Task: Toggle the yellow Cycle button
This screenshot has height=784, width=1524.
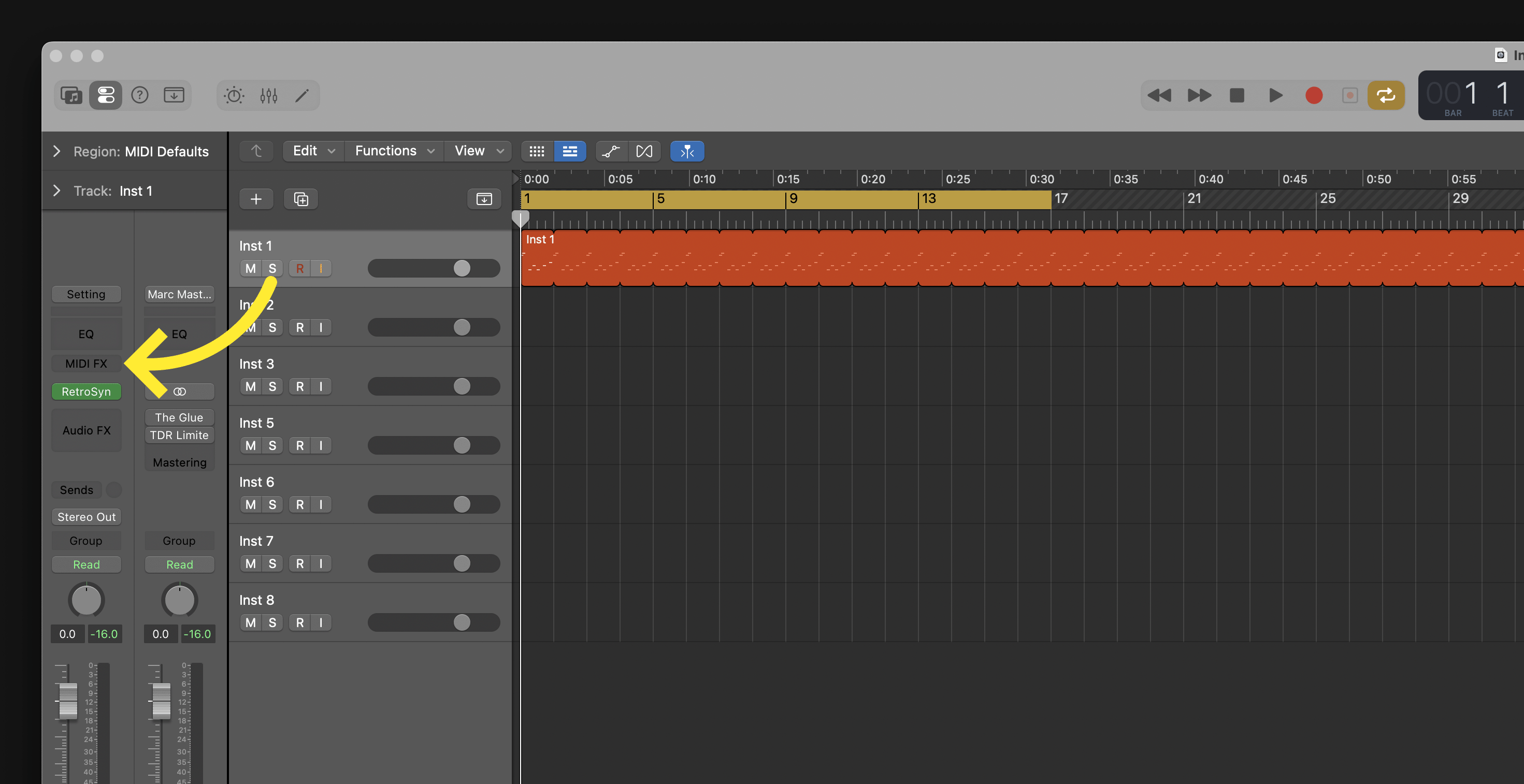Action: 1386,95
